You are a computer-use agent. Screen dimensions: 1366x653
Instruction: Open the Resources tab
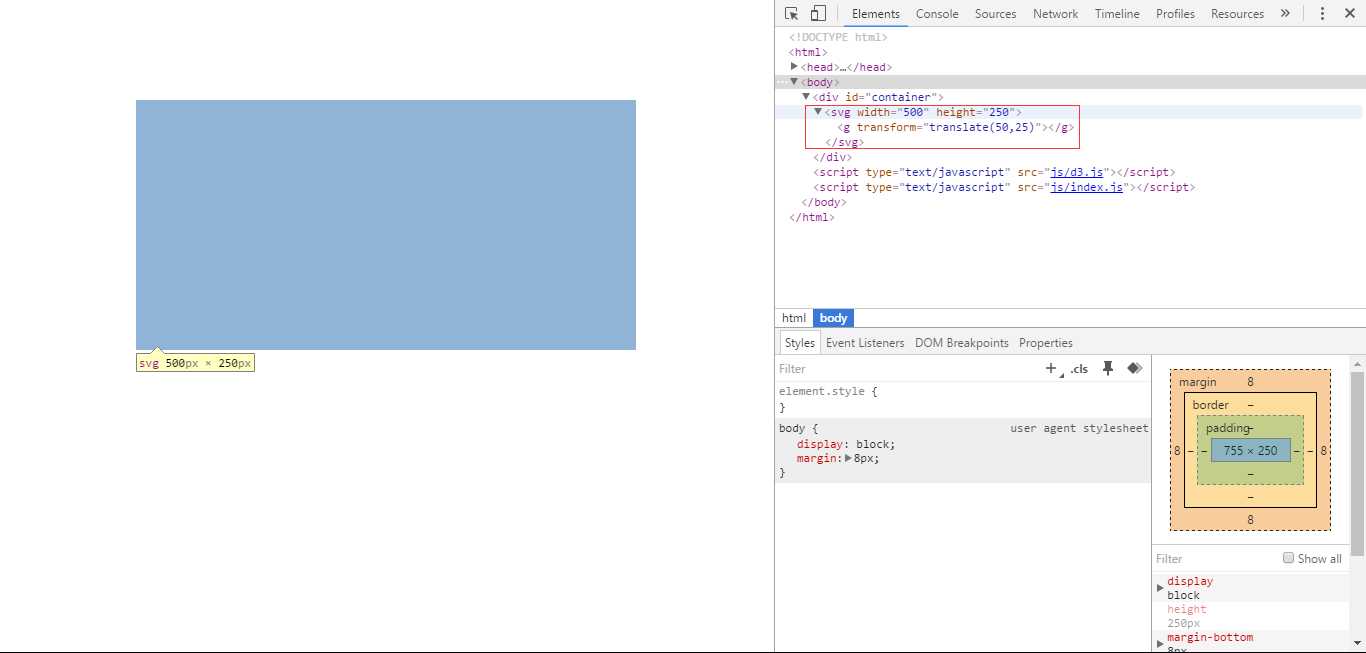1237,14
